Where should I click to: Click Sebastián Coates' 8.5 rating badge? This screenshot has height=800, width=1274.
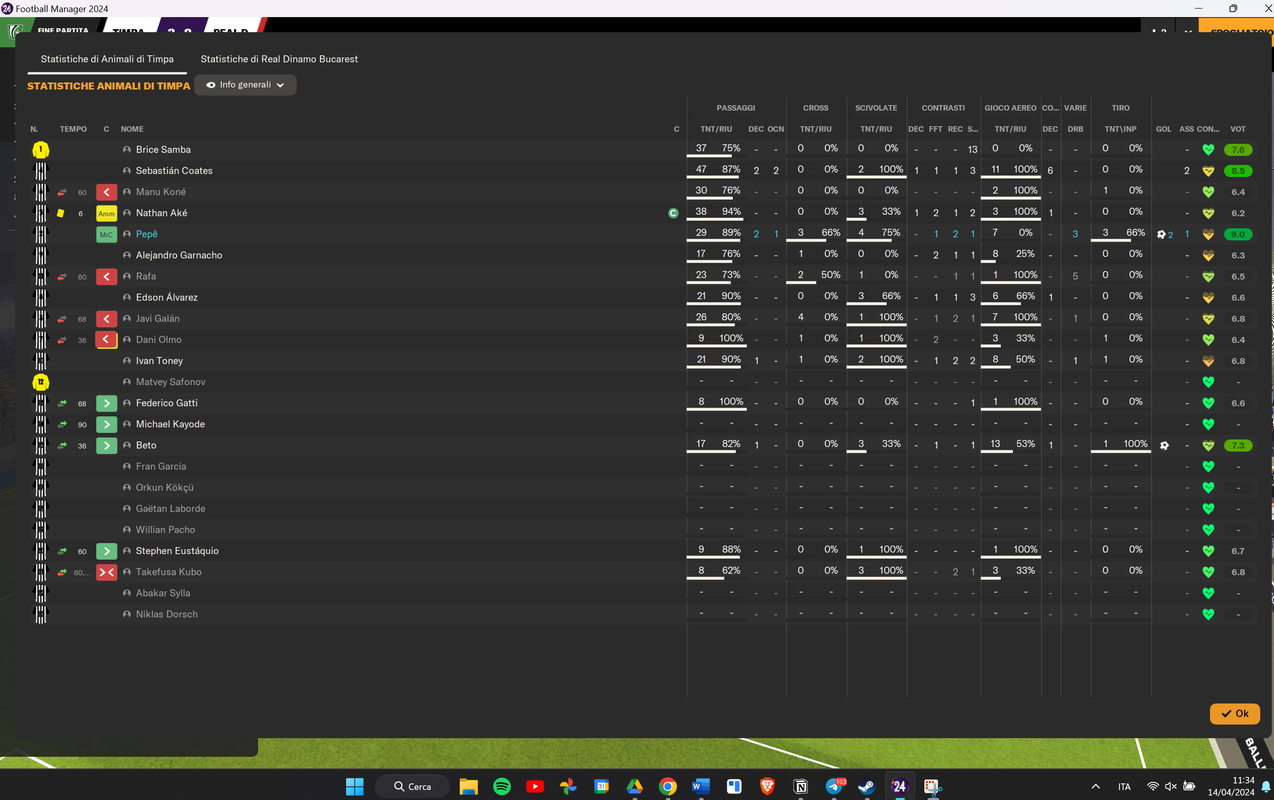[1238, 171]
